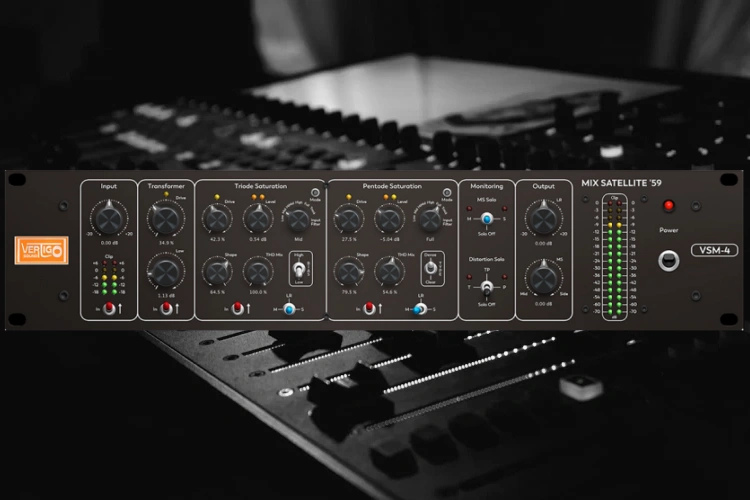Screen dimensions: 750x500
Task: Adjust the Input gain knob
Action: point(109,218)
